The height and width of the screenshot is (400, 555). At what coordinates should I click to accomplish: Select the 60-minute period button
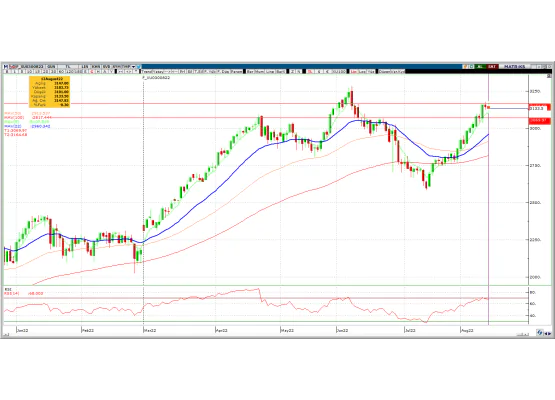coord(61,71)
